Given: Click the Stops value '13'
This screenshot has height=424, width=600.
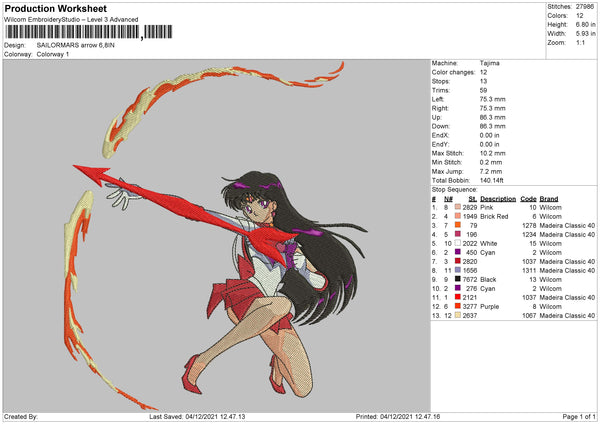Looking at the screenshot, I should click(483, 81).
